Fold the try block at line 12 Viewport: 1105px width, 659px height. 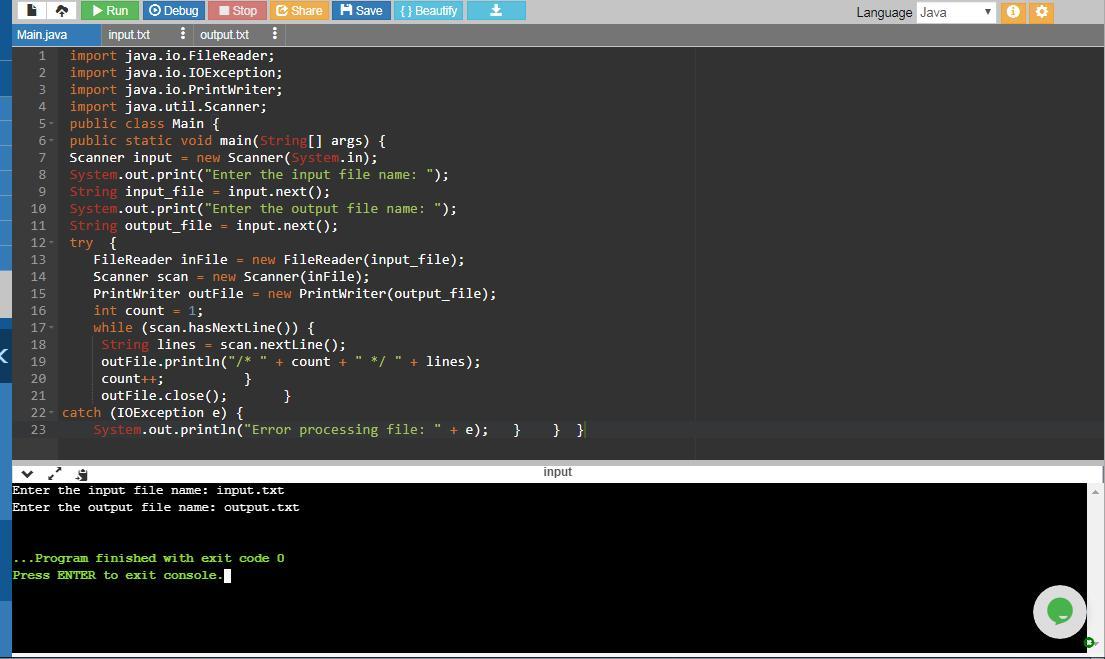51,243
